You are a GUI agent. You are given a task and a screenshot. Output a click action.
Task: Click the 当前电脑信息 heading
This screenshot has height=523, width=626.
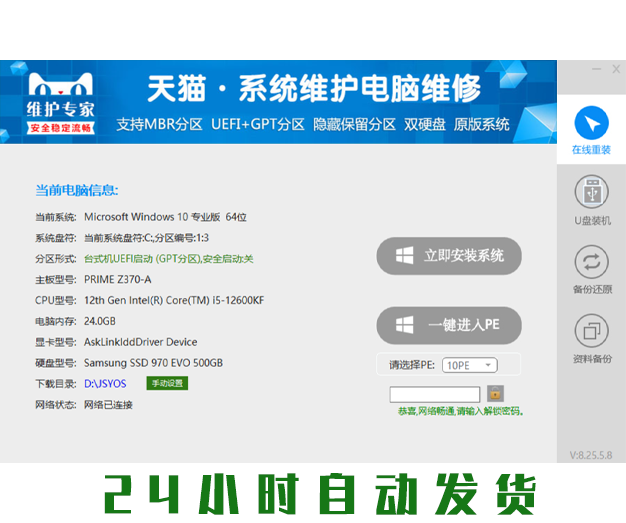(77, 190)
